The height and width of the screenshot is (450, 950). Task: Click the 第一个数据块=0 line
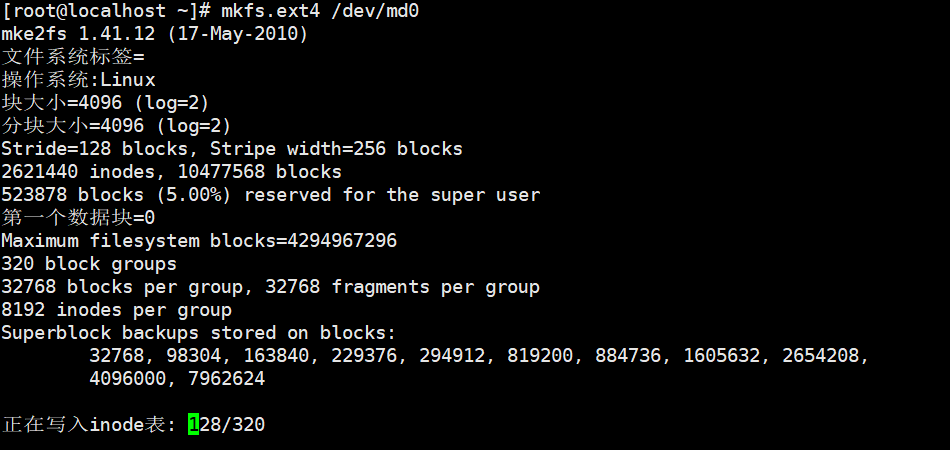pos(78,218)
